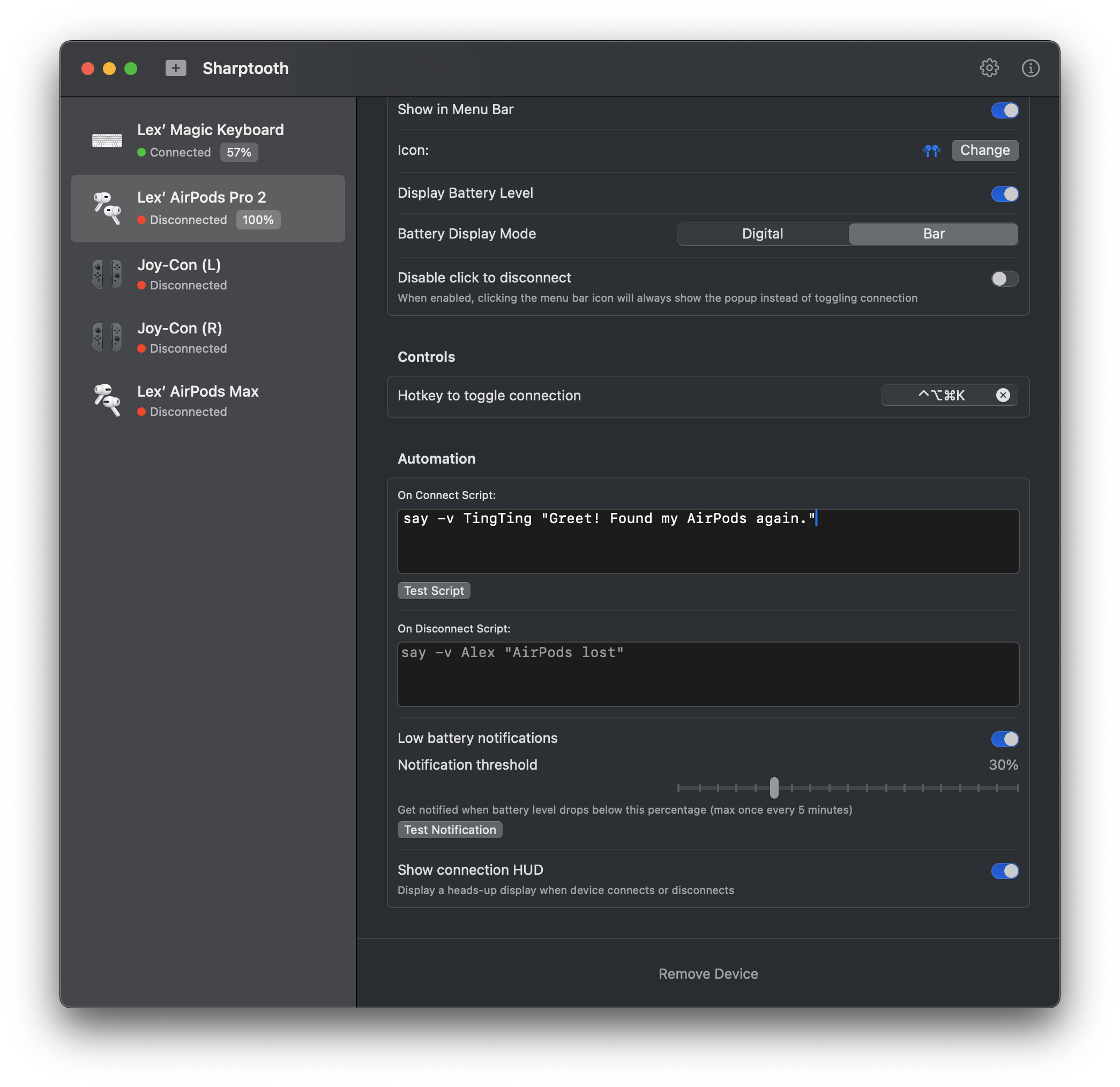The width and height of the screenshot is (1120, 1087).
Task: Open settings via the gear icon
Action: 989,68
